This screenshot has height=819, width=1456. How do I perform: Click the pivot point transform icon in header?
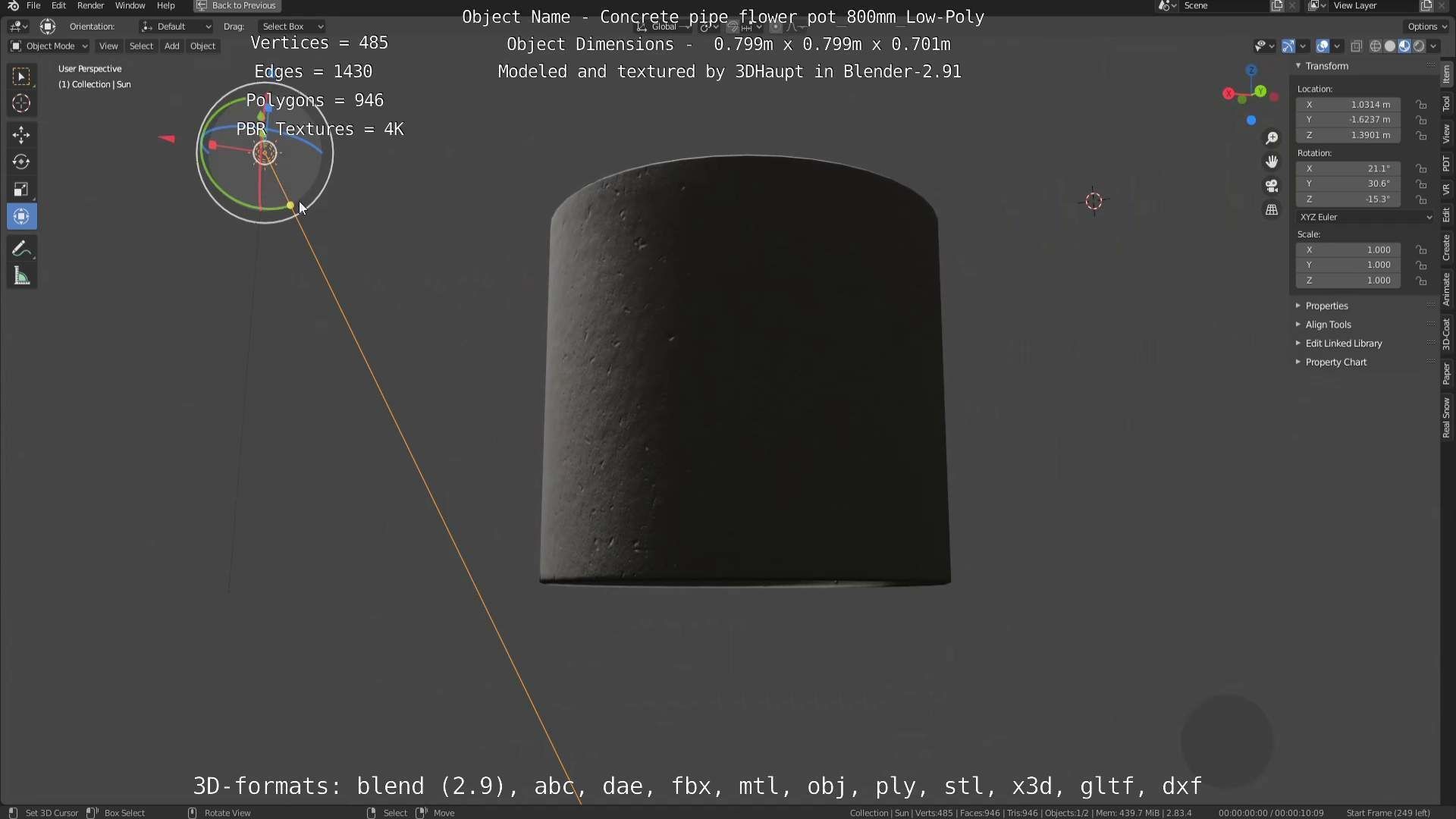pyautogui.click(x=47, y=27)
